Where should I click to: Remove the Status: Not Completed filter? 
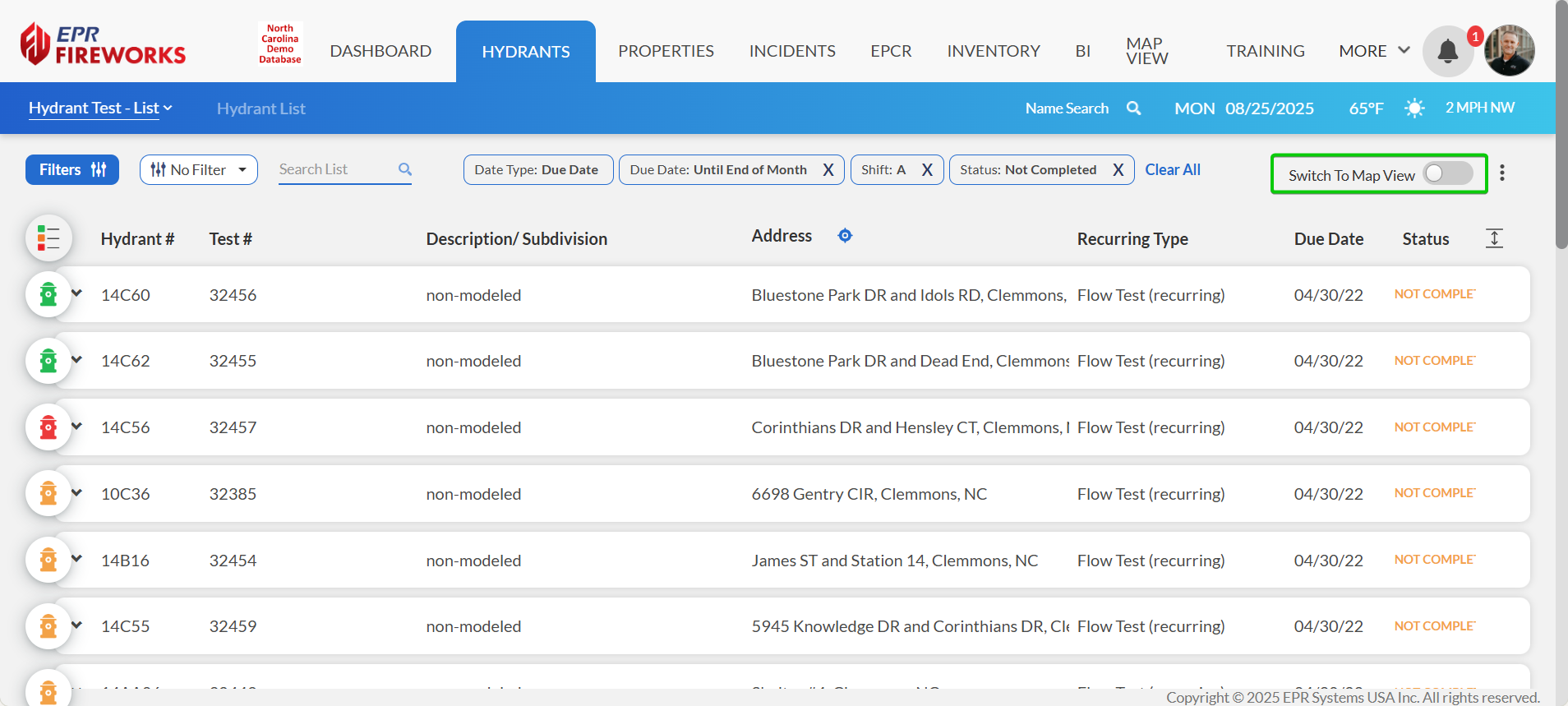tap(1118, 170)
